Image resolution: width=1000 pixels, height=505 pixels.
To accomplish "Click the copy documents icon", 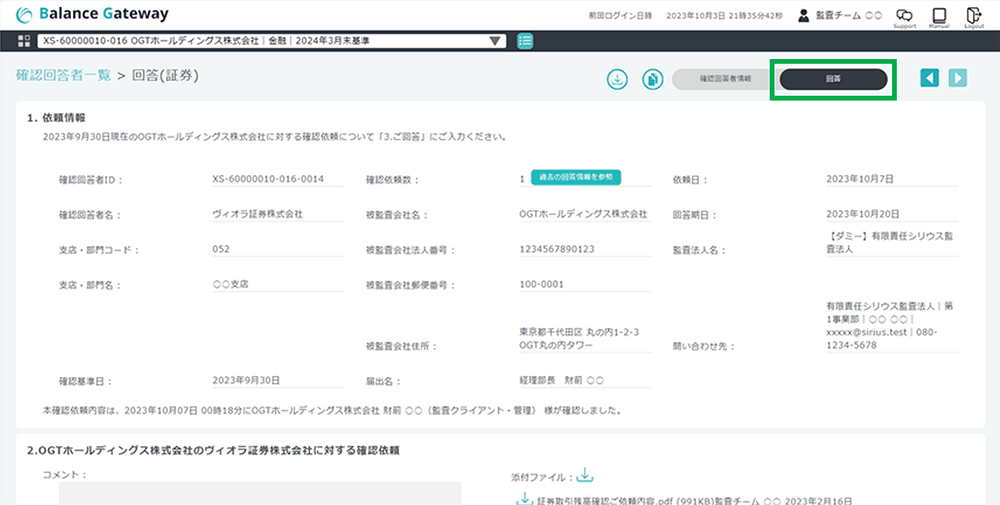I will tap(651, 79).
